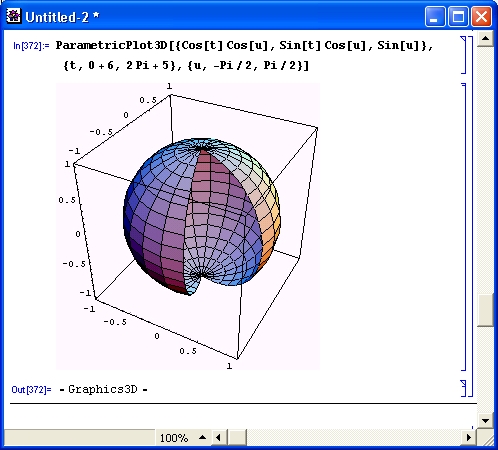Click the vertical scrollbar thumb

[x=485, y=310]
